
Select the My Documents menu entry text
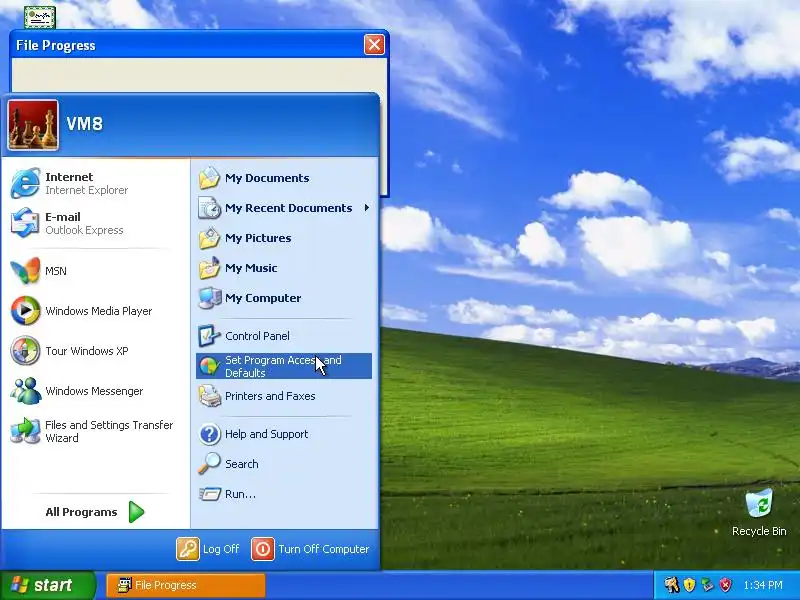[x=267, y=178]
